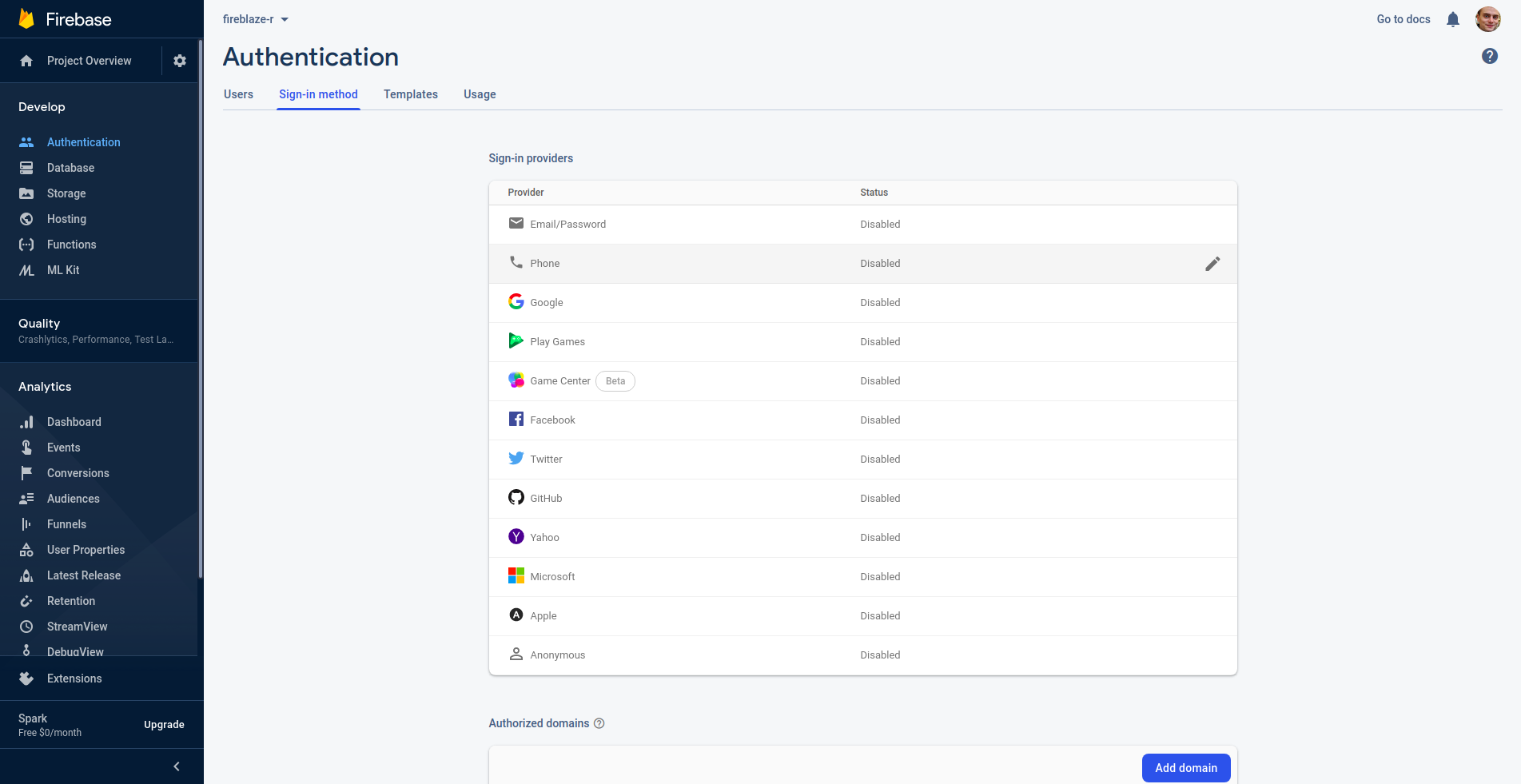The image size is (1521, 784).
Task: Click the Anonymous person icon
Action: 516,654
